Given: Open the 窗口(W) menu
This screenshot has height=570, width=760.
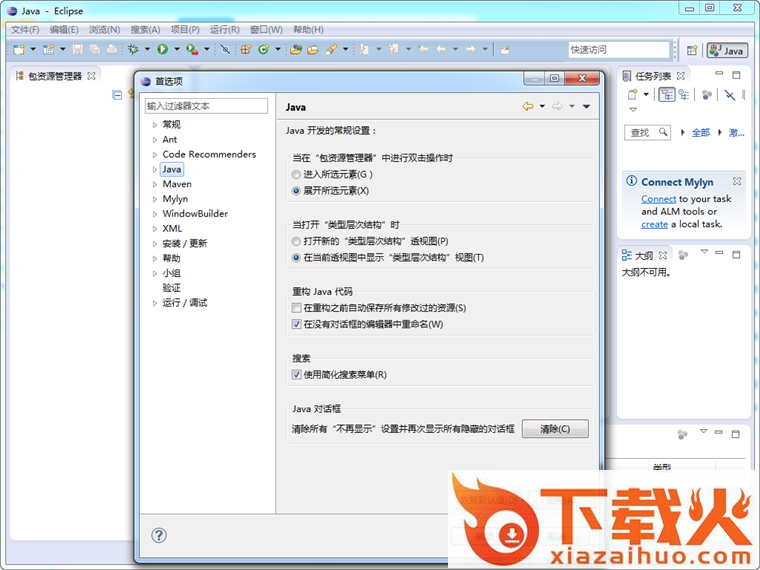Looking at the screenshot, I should point(266,30).
